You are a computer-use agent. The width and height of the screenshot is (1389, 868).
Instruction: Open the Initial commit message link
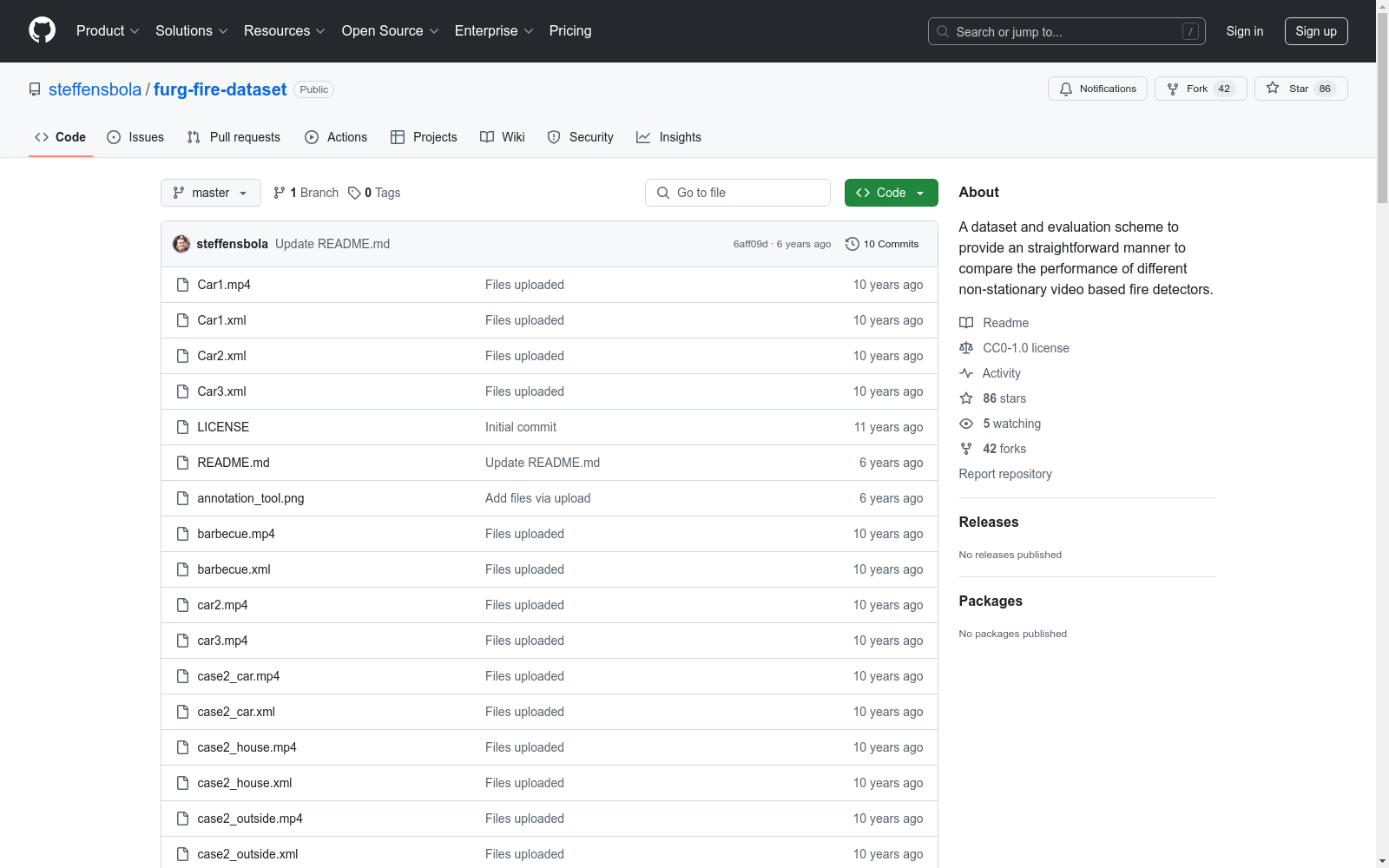tap(521, 427)
